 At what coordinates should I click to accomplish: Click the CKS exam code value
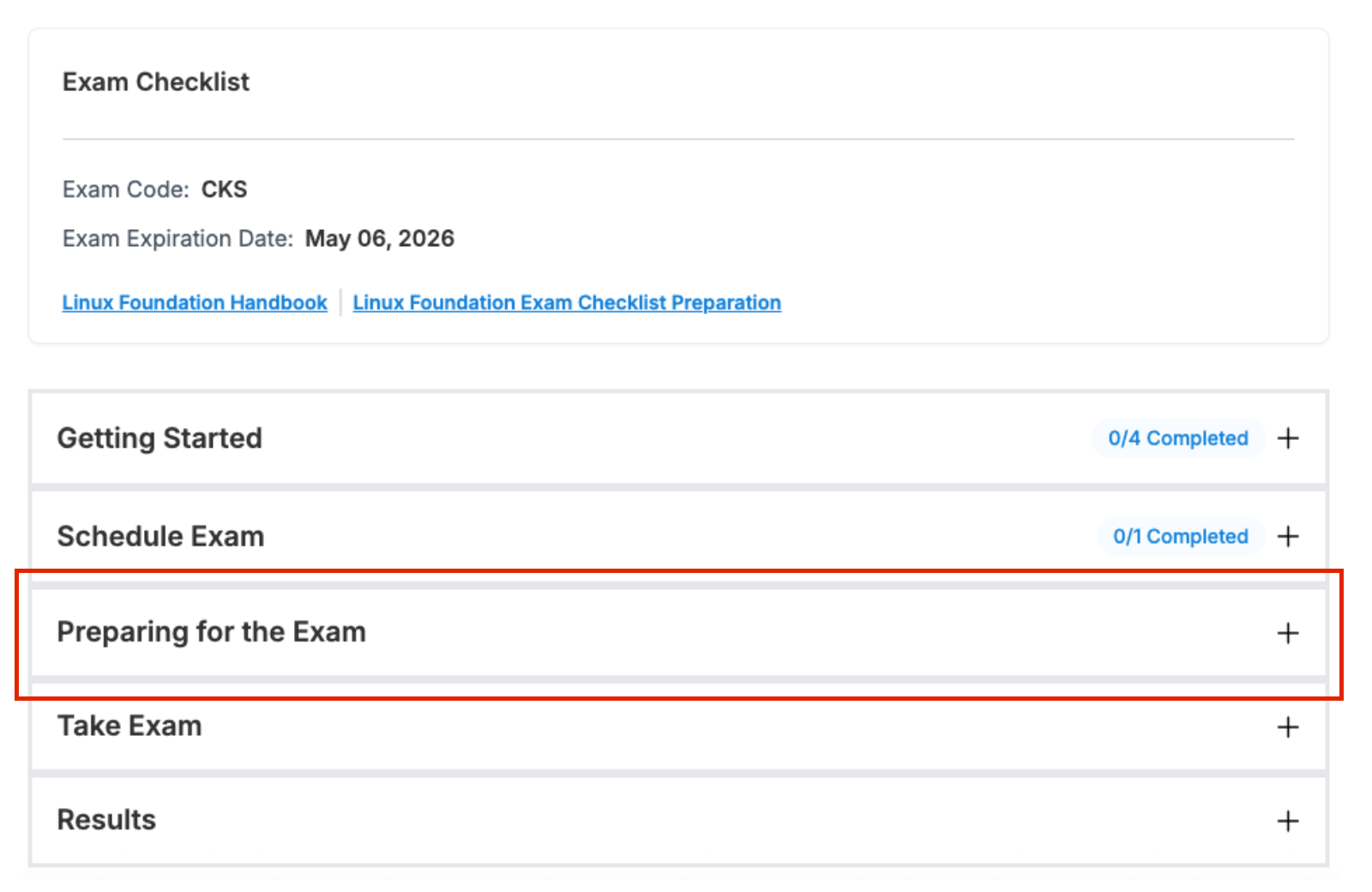[x=224, y=190]
